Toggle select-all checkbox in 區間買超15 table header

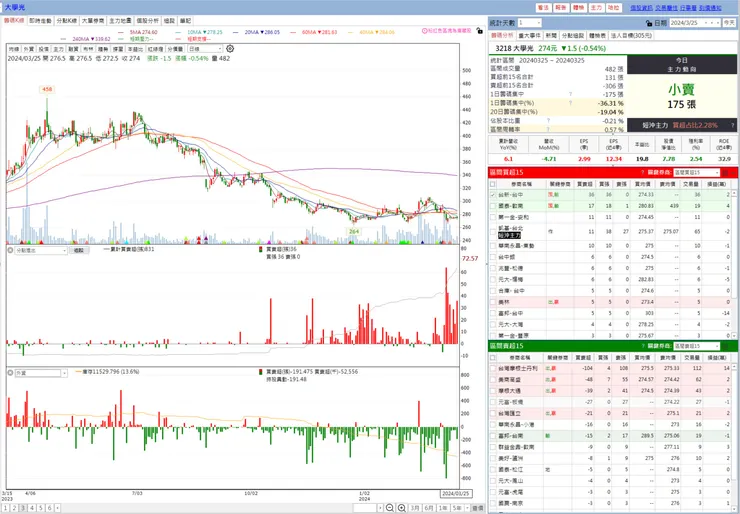click(493, 184)
